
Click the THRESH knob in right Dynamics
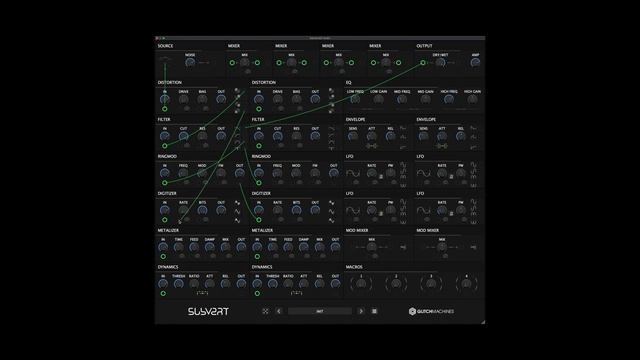(273, 283)
